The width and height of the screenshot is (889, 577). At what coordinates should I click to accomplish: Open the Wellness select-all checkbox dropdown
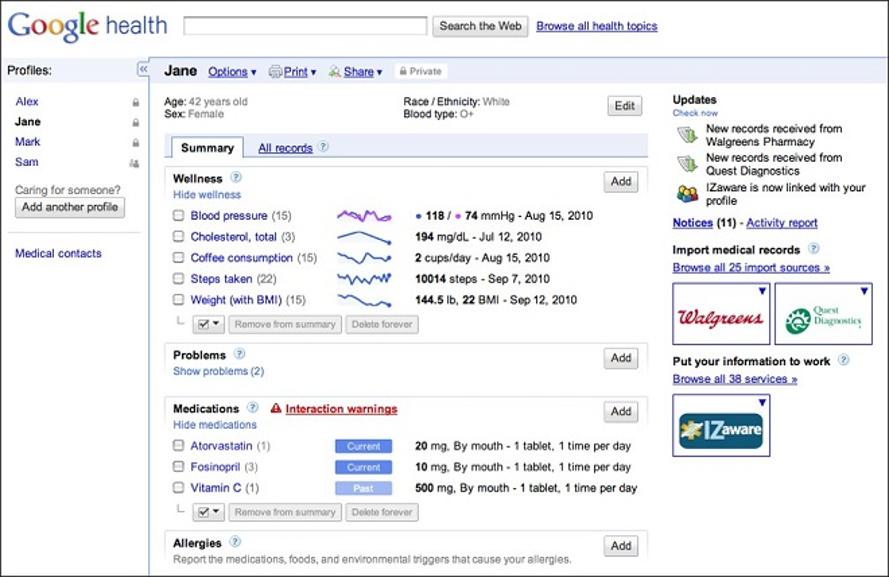pos(209,324)
